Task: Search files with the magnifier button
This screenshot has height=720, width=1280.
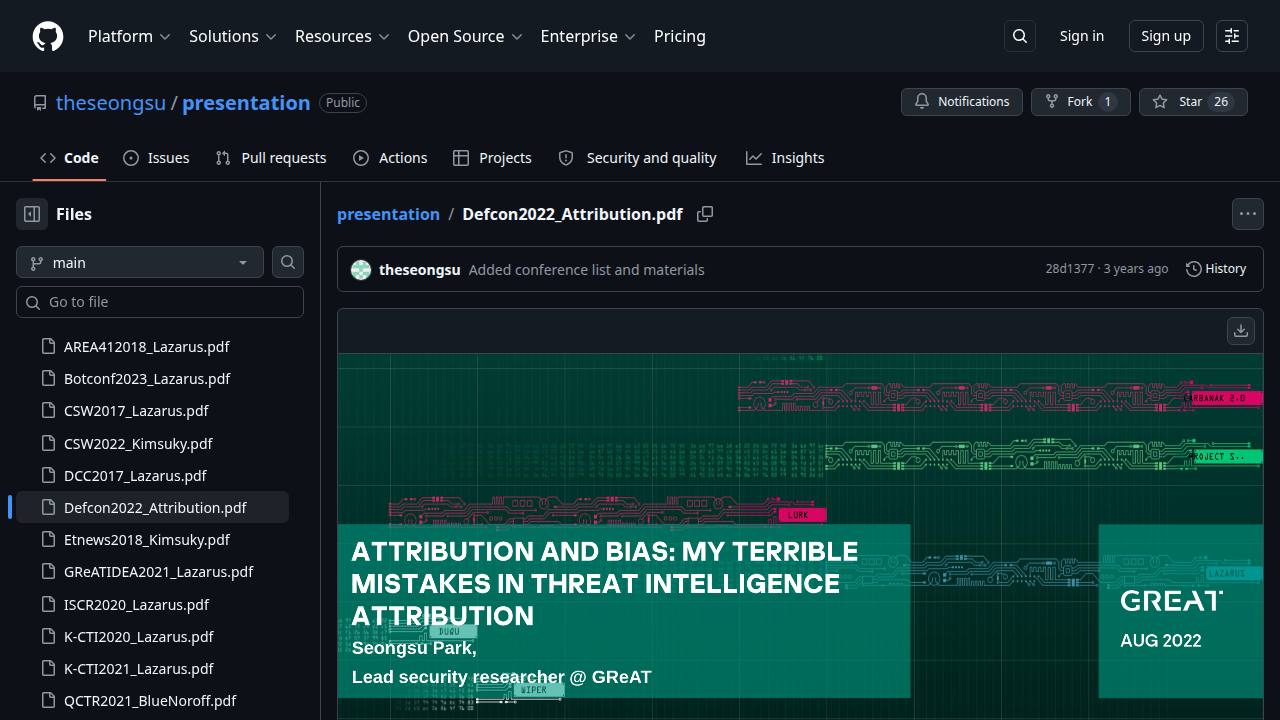Action: (x=288, y=262)
